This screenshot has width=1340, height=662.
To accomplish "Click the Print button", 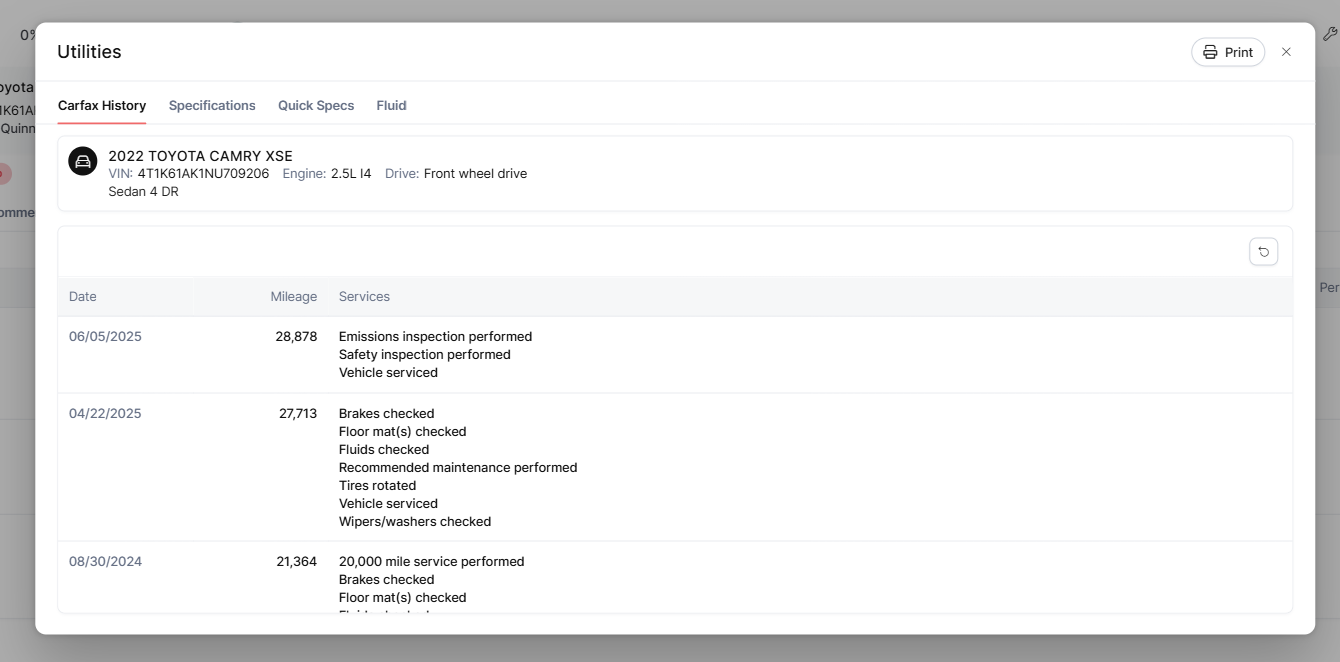I will coord(1227,52).
